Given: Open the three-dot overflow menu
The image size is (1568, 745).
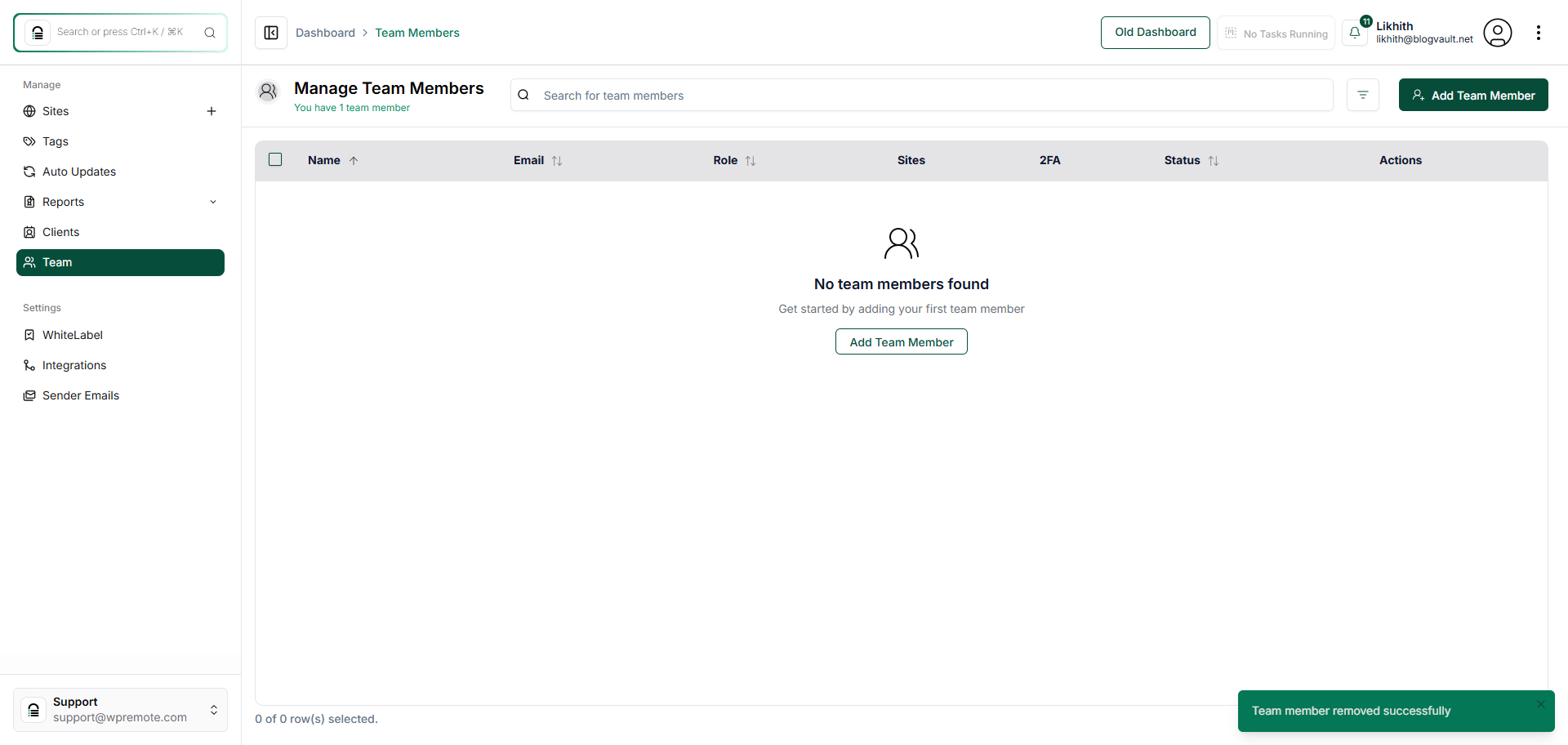Looking at the screenshot, I should click(1540, 33).
